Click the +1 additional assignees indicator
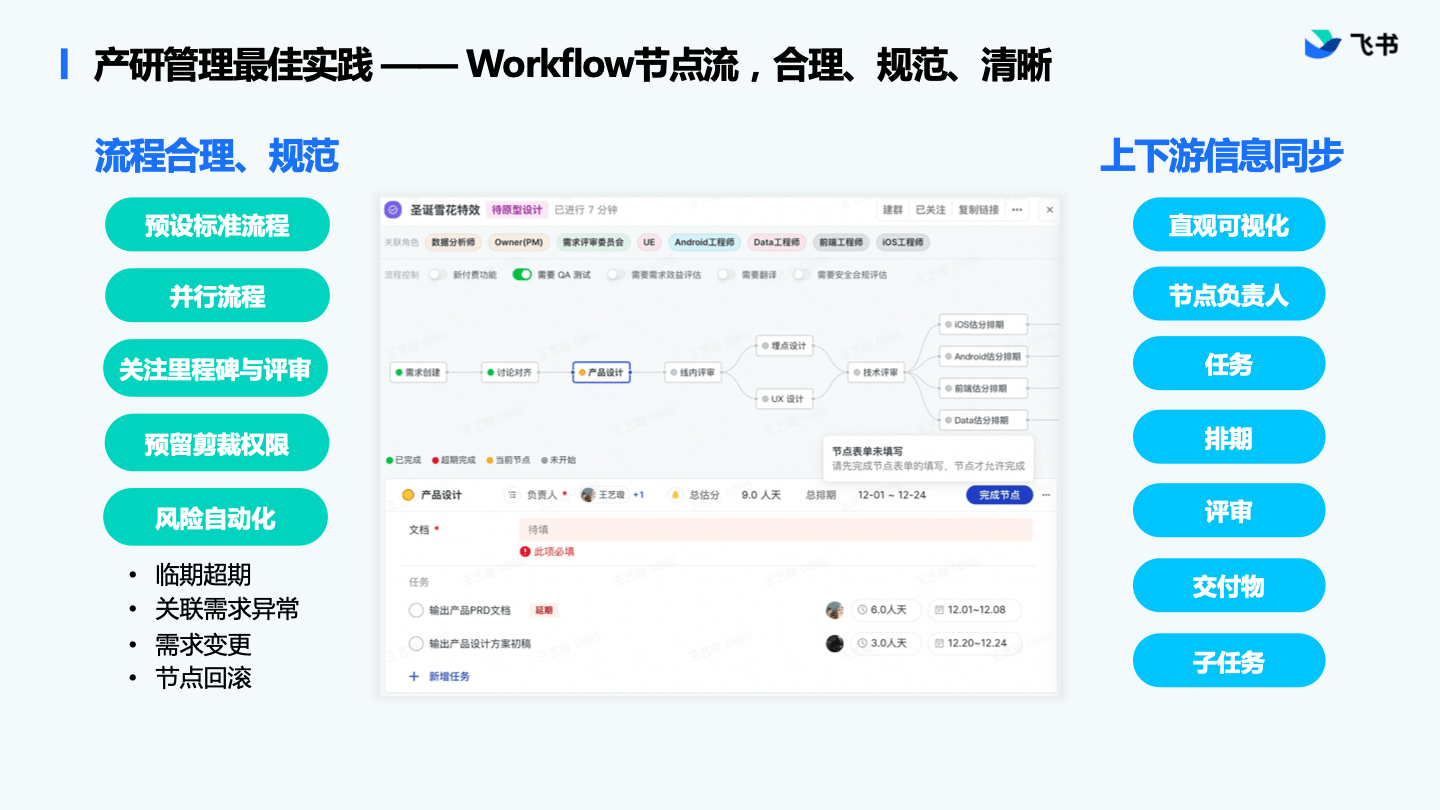The image size is (1440, 810). click(x=638, y=495)
